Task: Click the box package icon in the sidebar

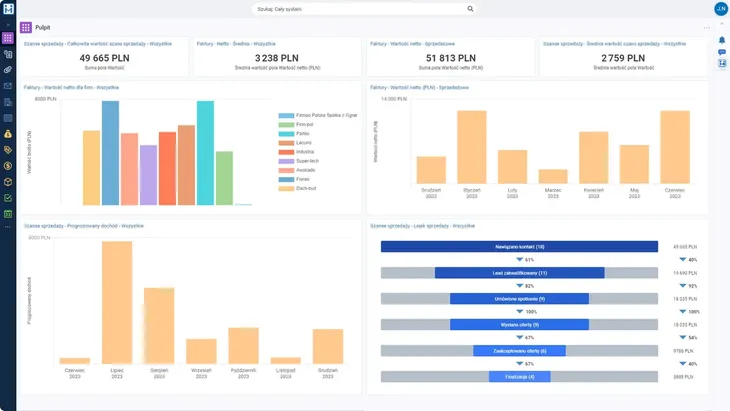Action: pyautogui.click(x=8, y=182)
